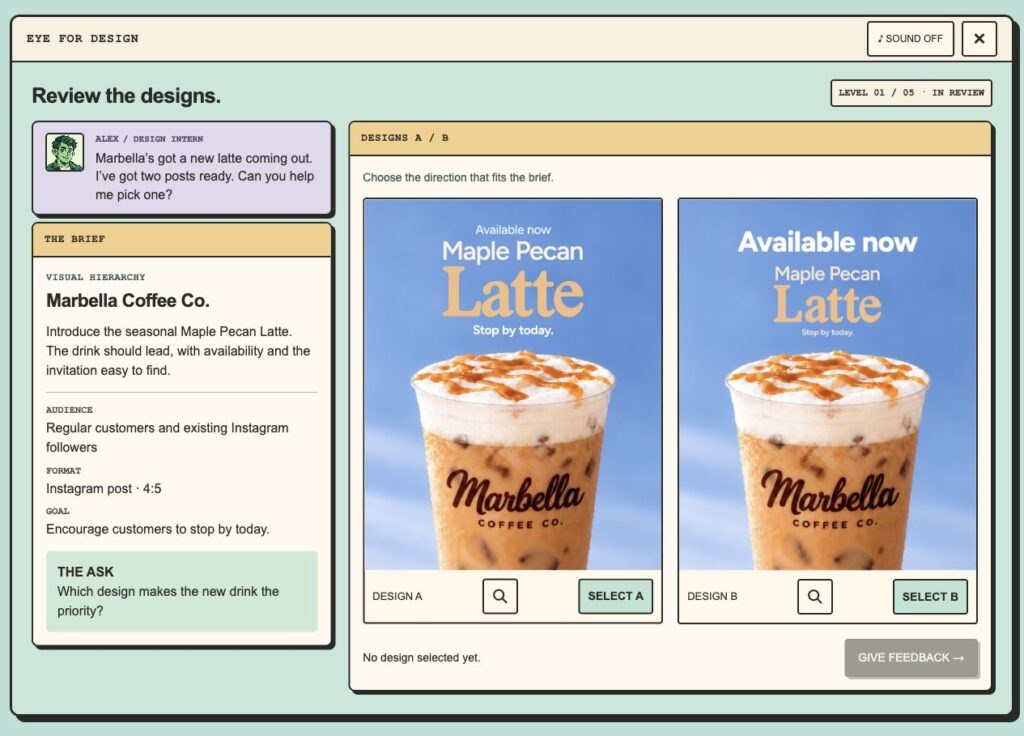The height and width of the screenshot is (736, 1024).
Task: Zoom in on Design B with magnifier icon
Action: 814,596
